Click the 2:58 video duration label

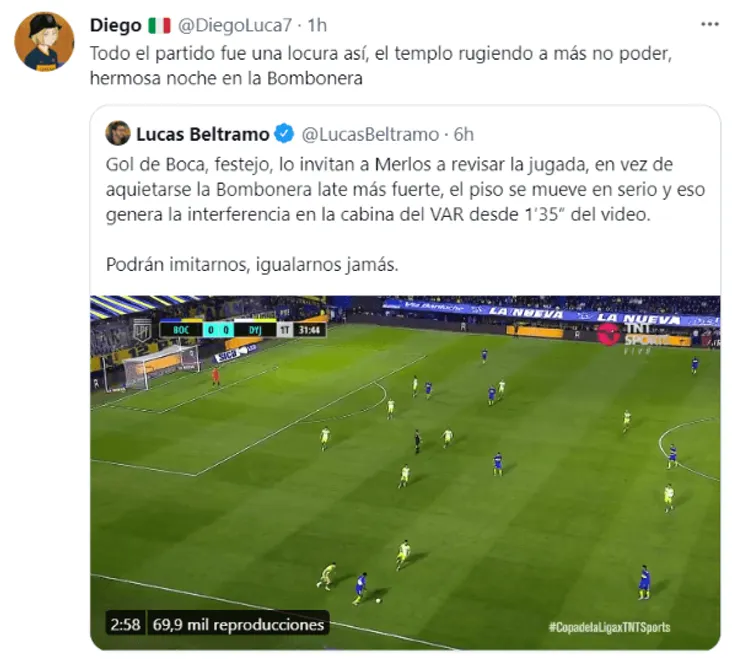point(125,624)
